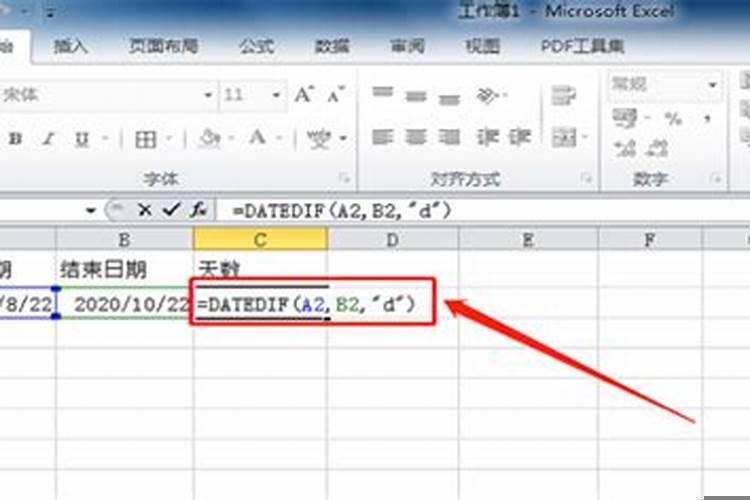Click the Comma Style icon
The image size is (750, 500).
pos(707,118)
